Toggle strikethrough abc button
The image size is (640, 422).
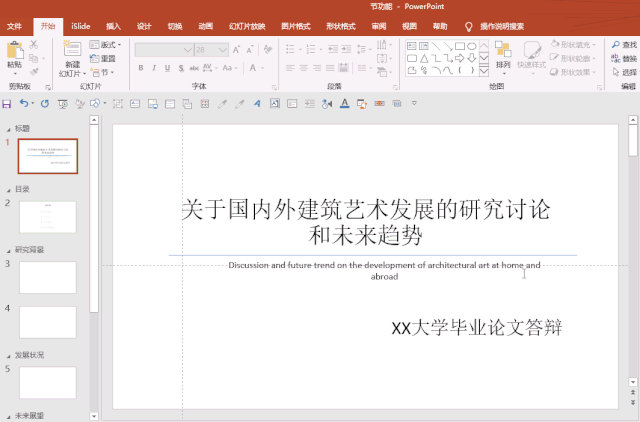194,68
